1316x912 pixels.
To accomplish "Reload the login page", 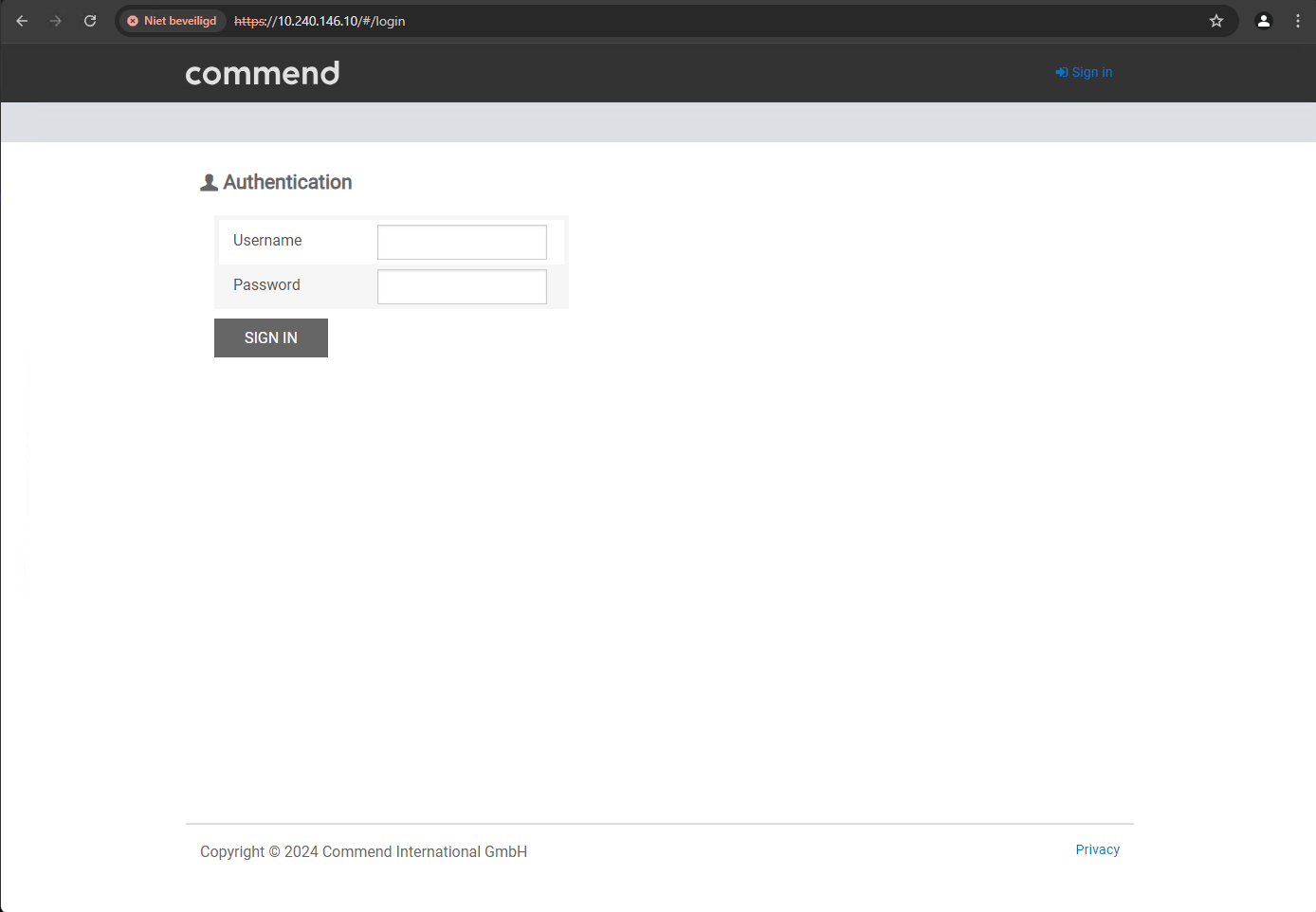I will 90,21.
